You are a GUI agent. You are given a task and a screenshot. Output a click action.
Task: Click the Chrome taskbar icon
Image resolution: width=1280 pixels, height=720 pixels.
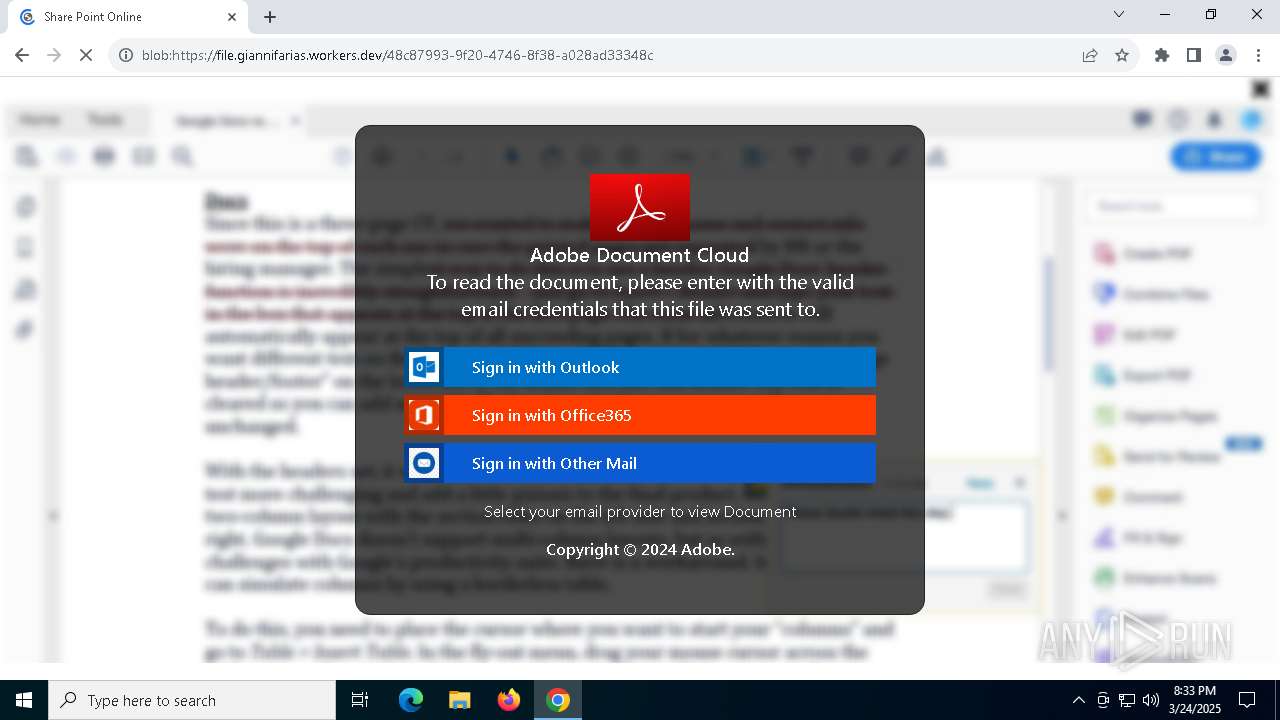pyautogui.click(x=558, y=700)
